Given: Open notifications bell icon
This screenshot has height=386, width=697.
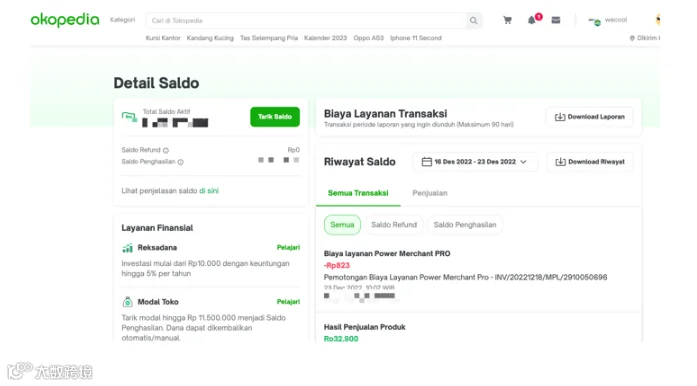Looking at the screenshot, I should [532, 20].
